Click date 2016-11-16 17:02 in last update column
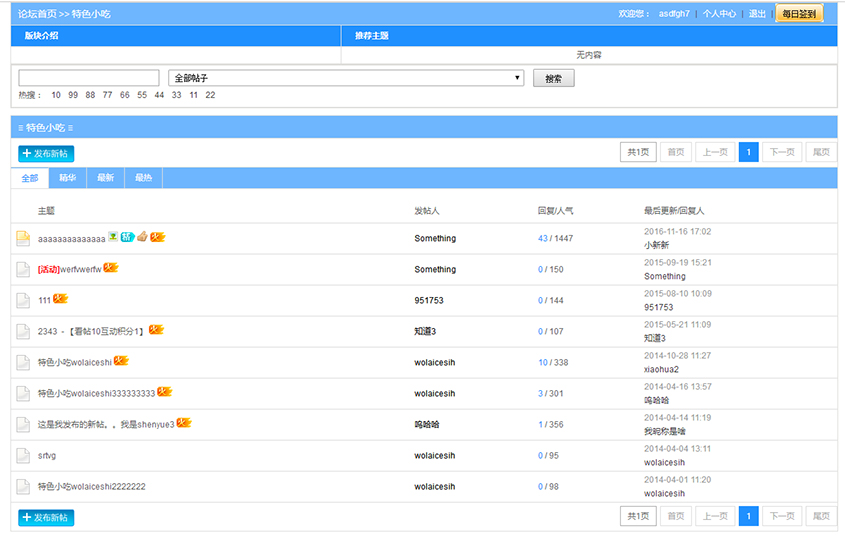845x535 pixels. 677,232
